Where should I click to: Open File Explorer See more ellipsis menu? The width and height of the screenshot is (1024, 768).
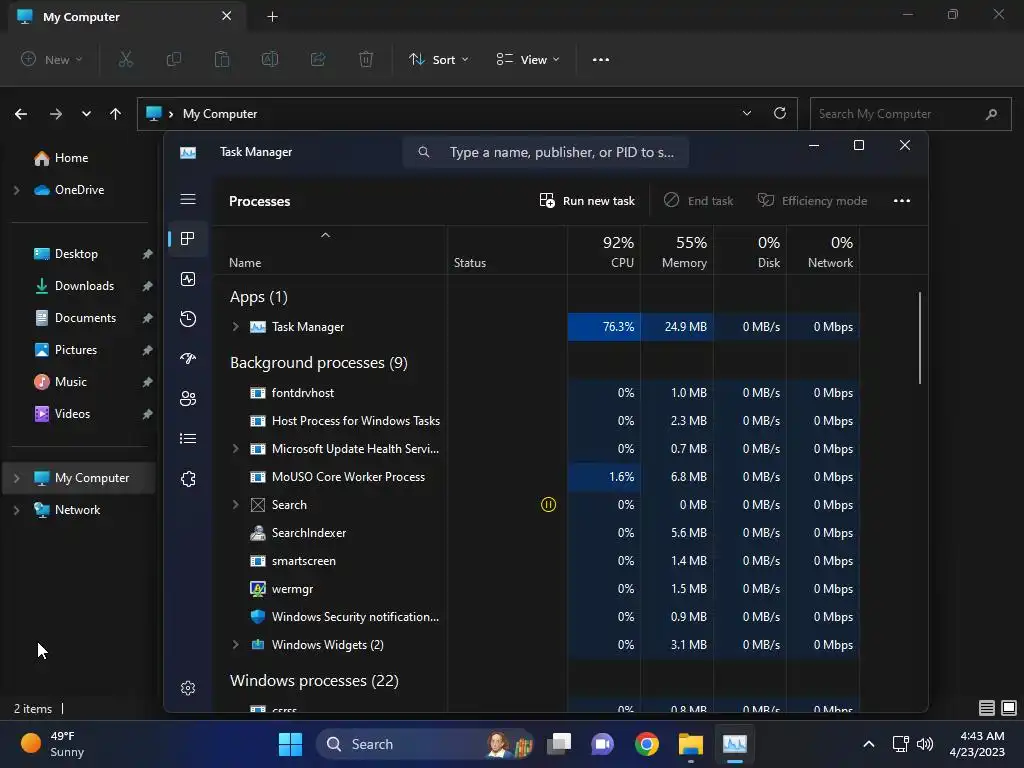[601, 59]
